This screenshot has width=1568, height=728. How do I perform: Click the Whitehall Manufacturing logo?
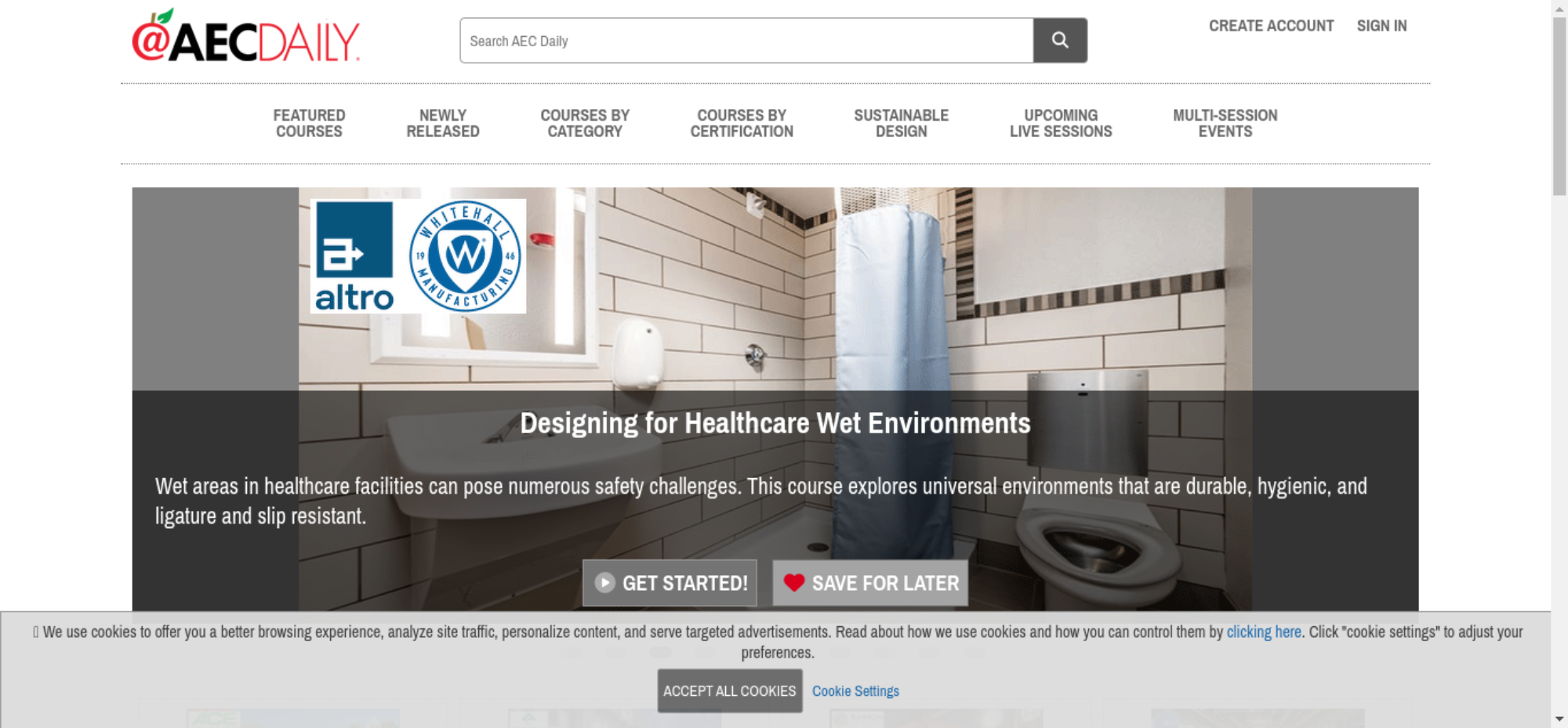(466, 255)
